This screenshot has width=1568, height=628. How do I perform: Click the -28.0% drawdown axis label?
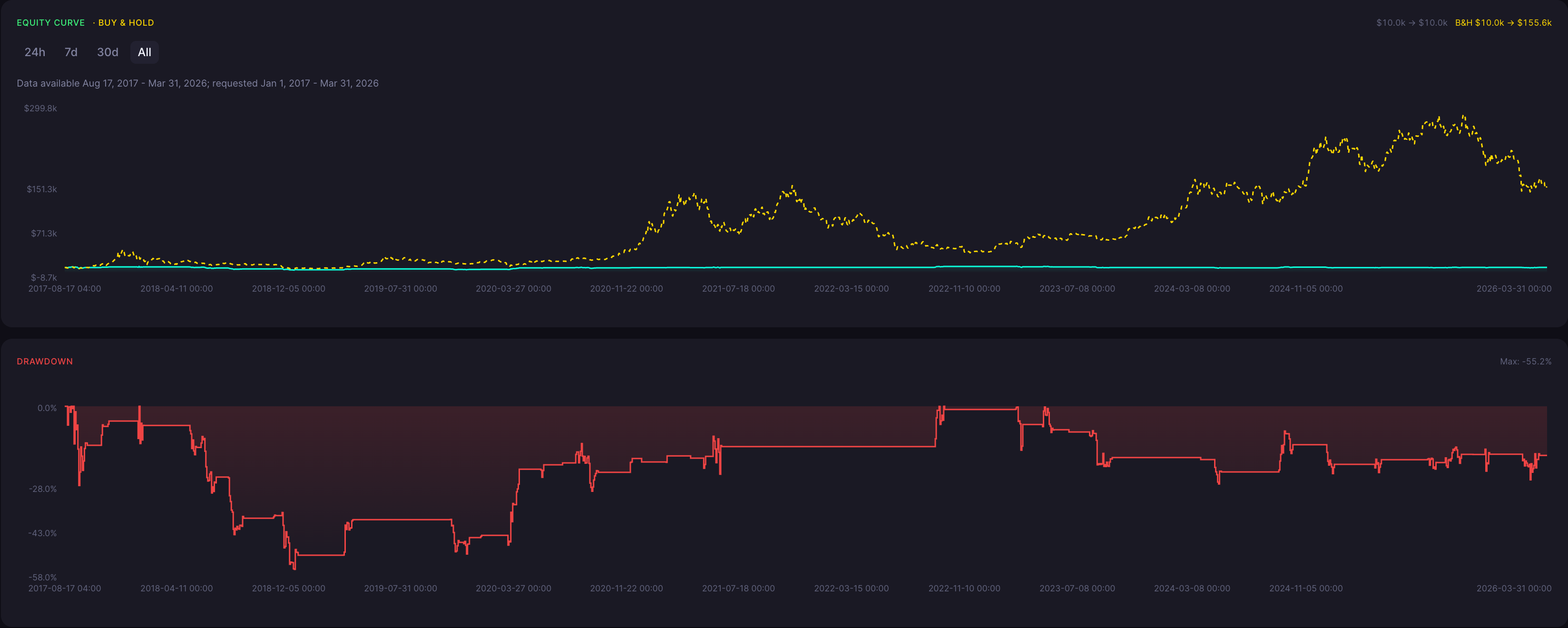click(x=43, y=489)
